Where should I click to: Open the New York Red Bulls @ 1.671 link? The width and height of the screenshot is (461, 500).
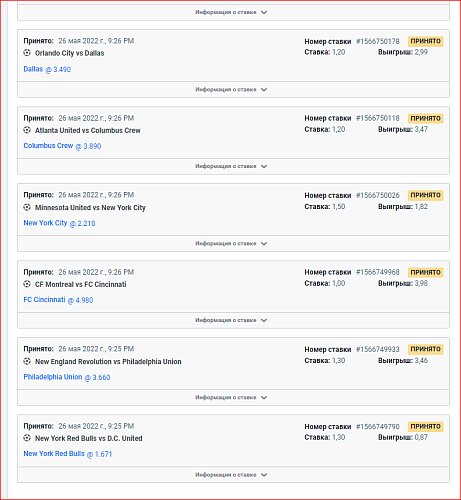pos(67,454)
